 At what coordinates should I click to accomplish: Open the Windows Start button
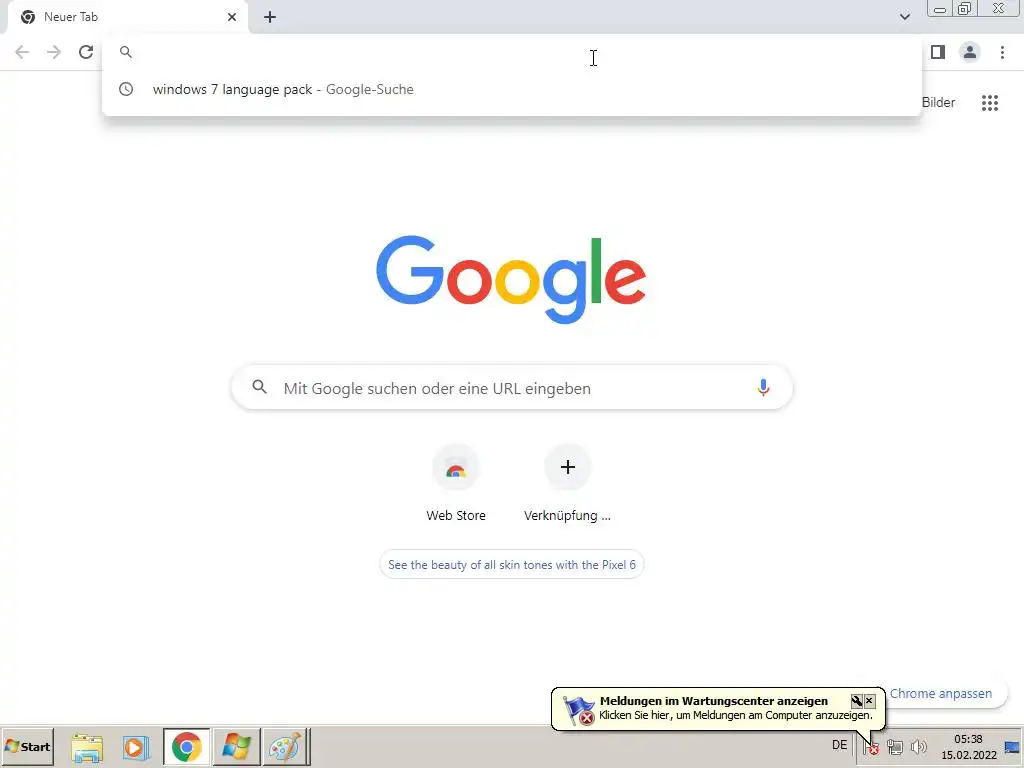pyautogui.click(x=27, y=747)
